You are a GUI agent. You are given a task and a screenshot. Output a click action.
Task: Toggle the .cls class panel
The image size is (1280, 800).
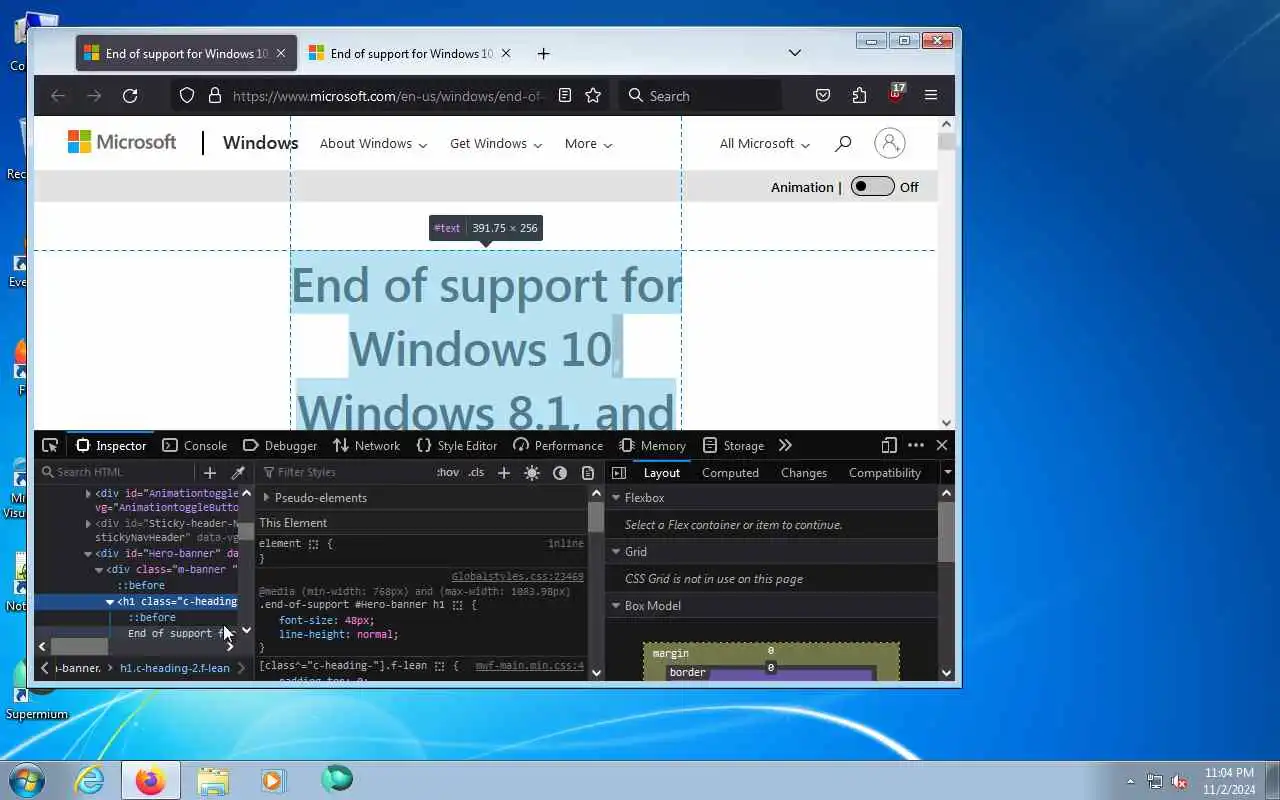click(476, 473)
